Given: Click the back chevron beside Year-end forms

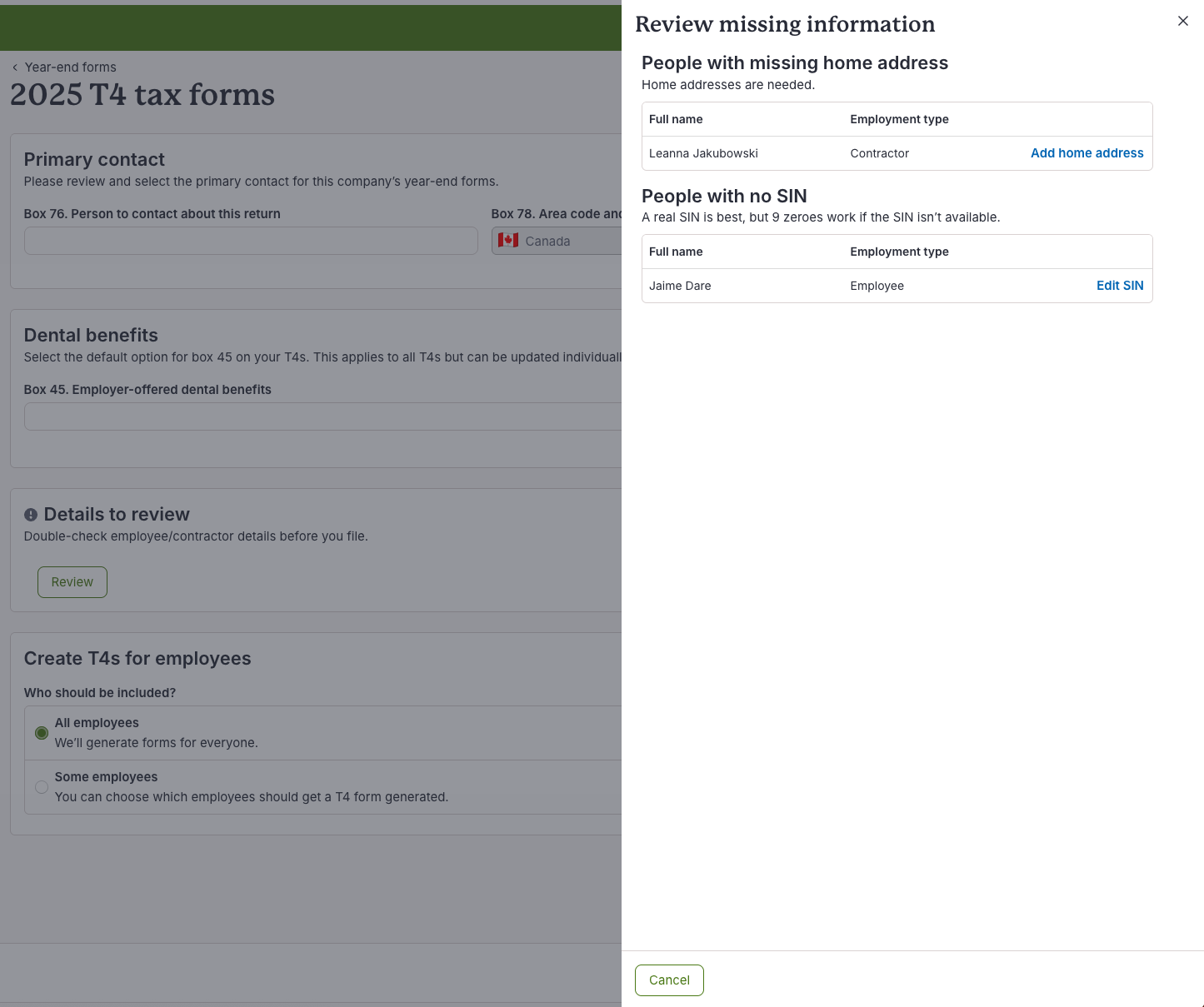Looking at the screenshot, I should (15, 67).
